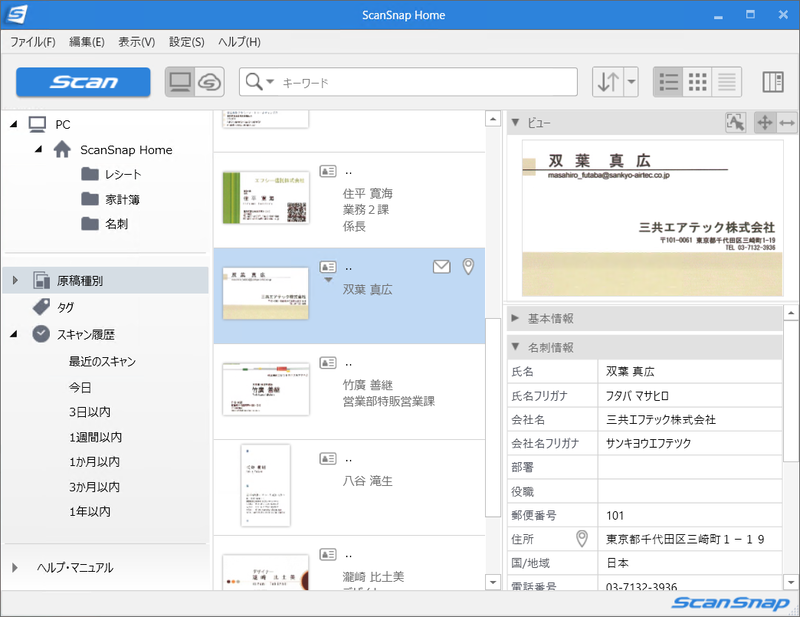Click the fit-to-width icon in the viewer
The image size is (800, 617).
[x=788, y=122]
